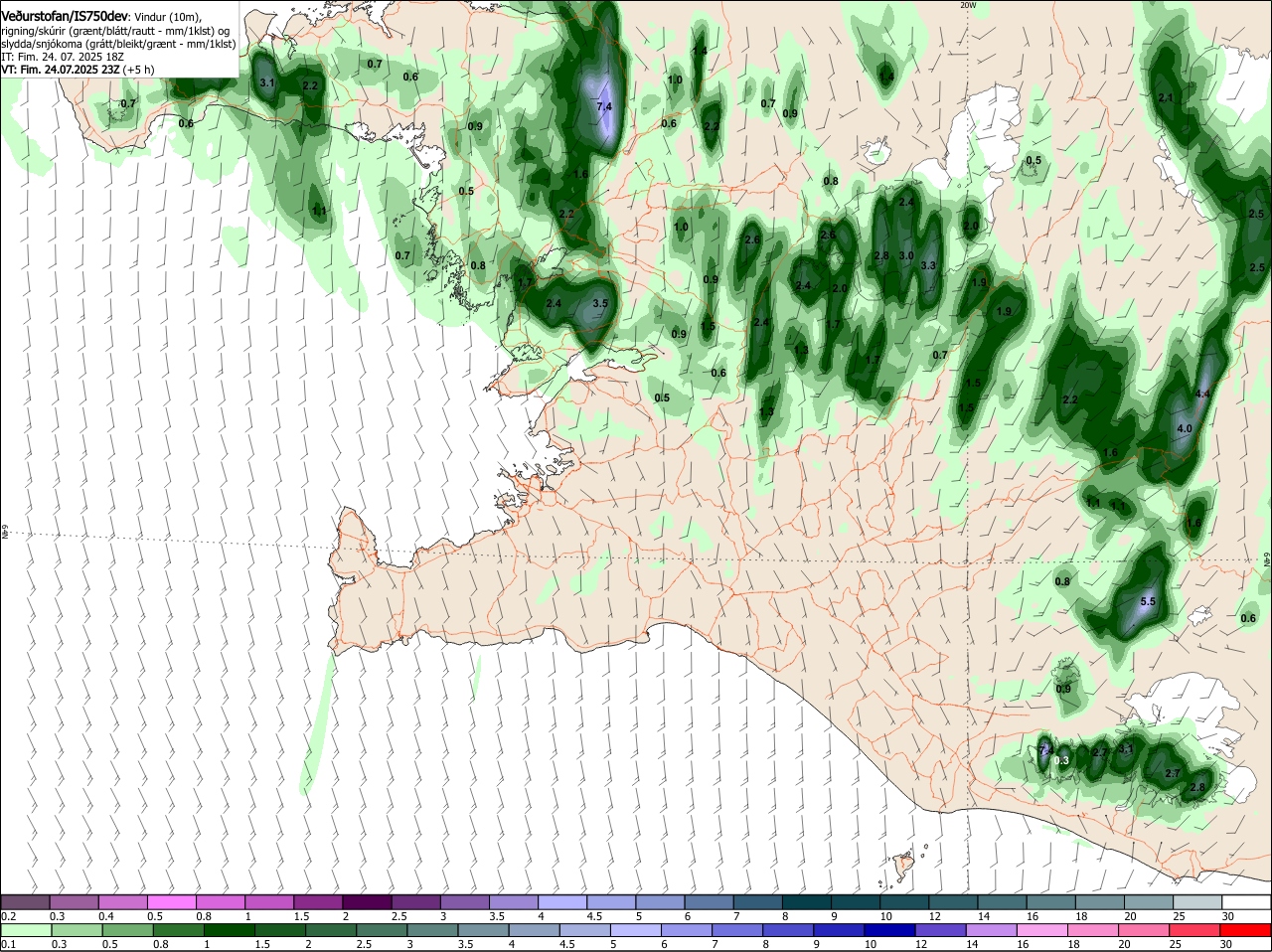Click the 3.5 precipitation value on map
The height and width of the screenshot is (952, 1272).
(x=600, y=304)
